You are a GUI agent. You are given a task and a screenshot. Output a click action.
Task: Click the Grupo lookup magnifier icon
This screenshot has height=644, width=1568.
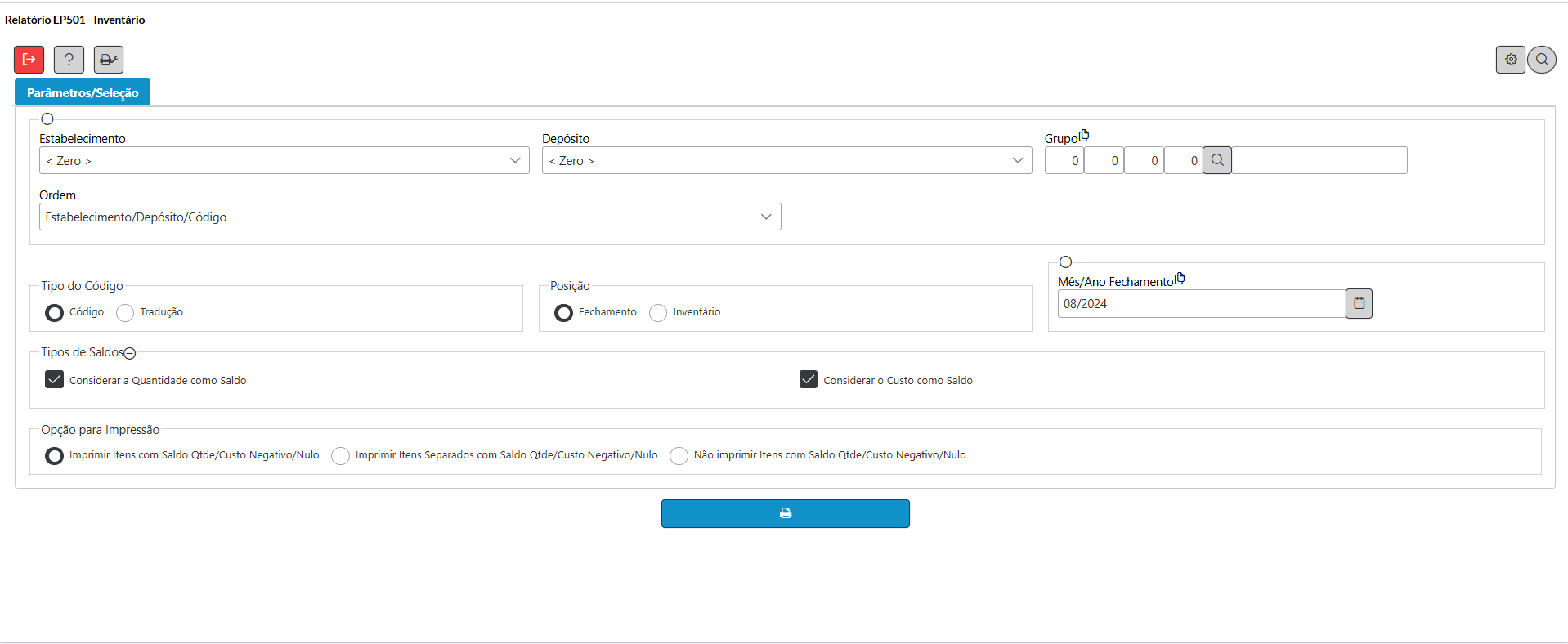pos(1216,160)
